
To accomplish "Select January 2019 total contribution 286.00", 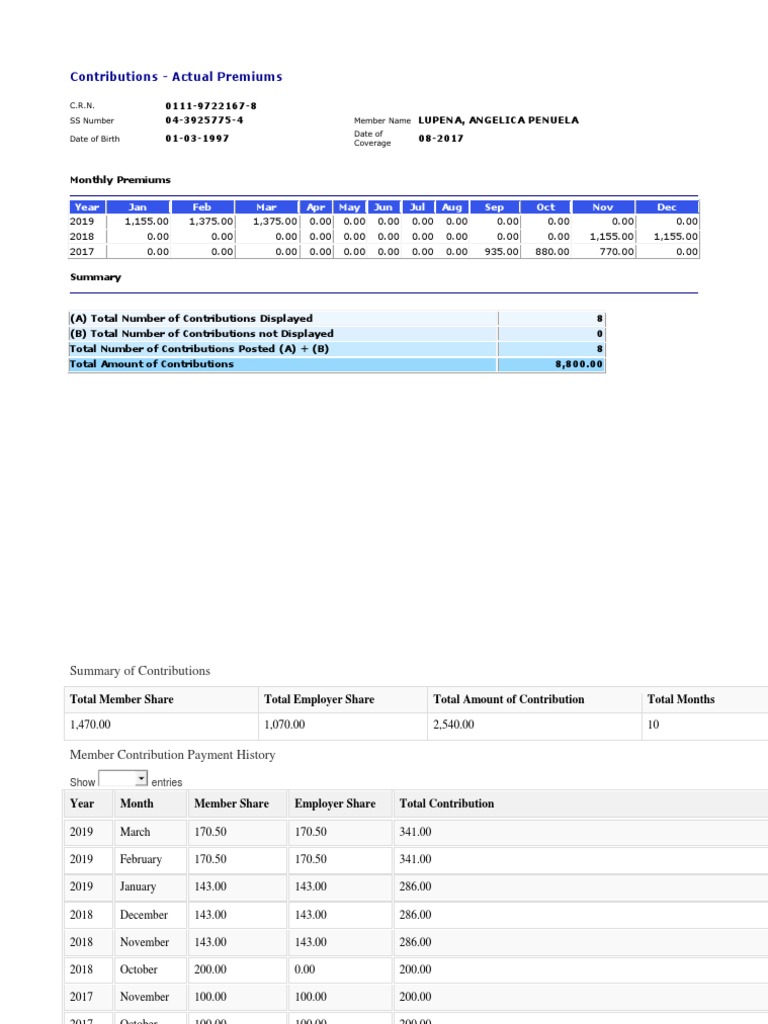I will coord(415,886).
